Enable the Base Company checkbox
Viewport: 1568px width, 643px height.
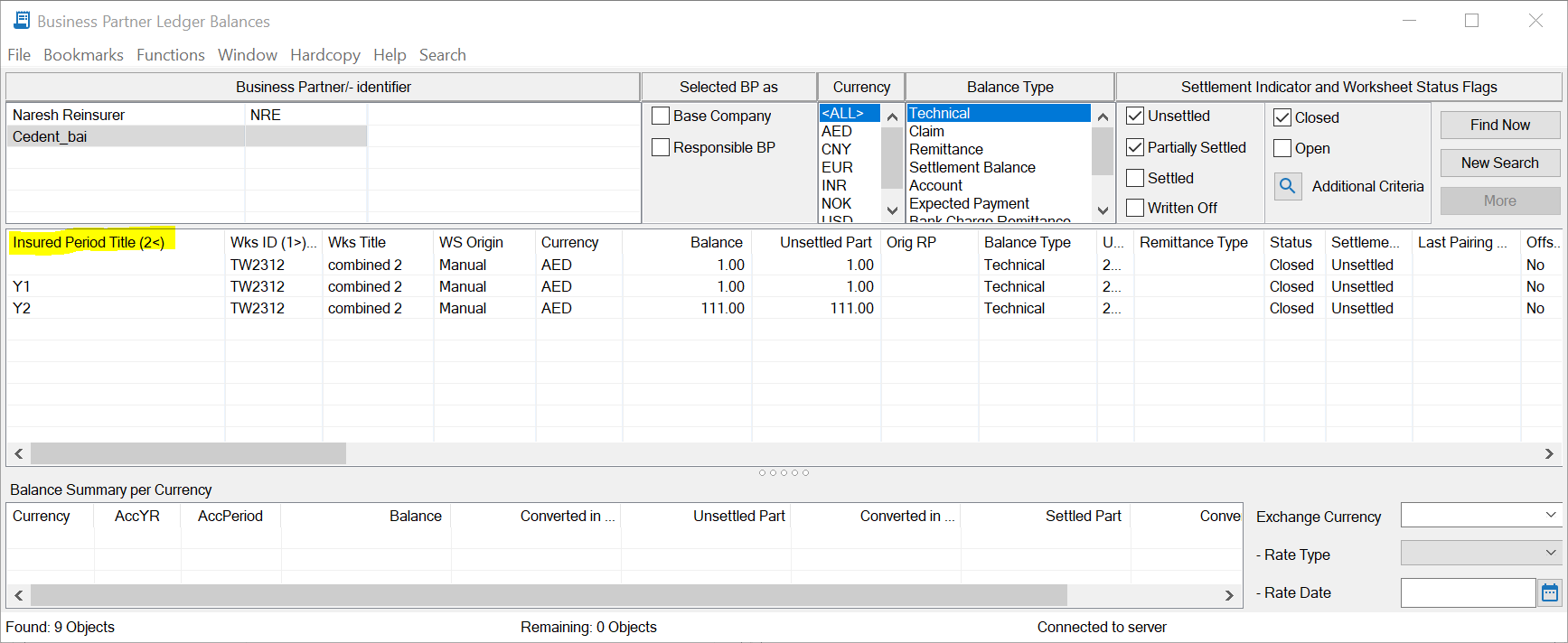tap(661, 116)
